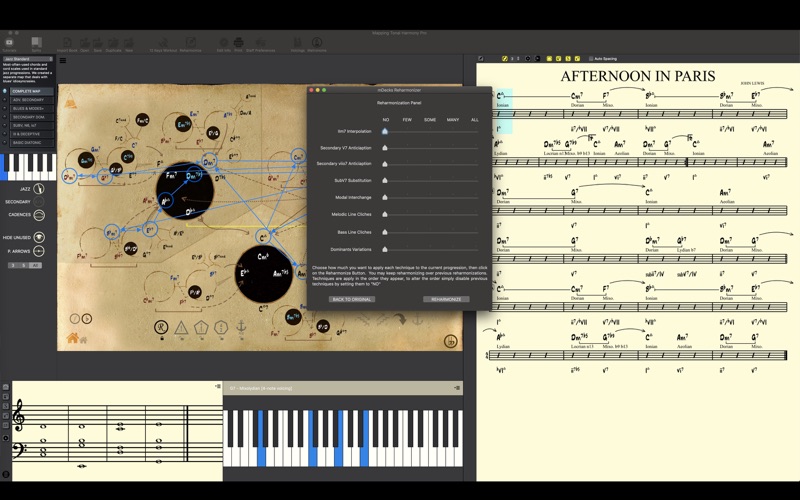Click the triangle icon below the map
This screenshot has height=500, width=800.
point(181,328)
